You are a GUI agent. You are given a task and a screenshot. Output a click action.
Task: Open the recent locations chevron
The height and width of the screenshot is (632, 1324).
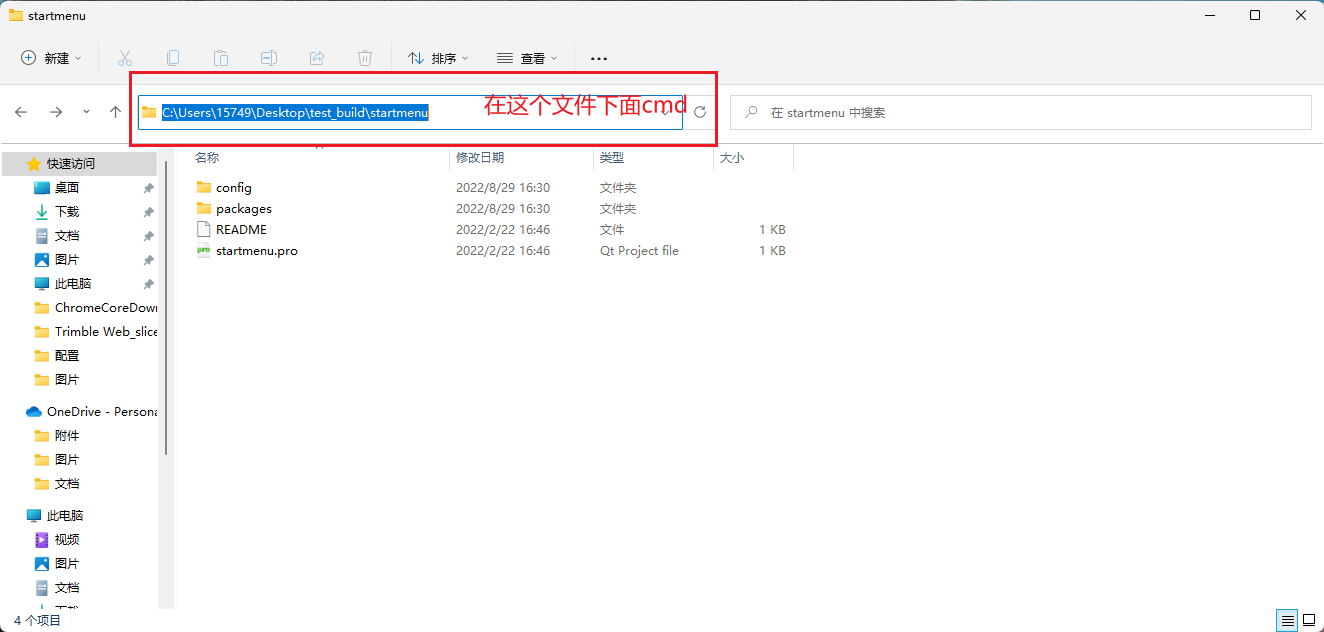pos(86,112)
